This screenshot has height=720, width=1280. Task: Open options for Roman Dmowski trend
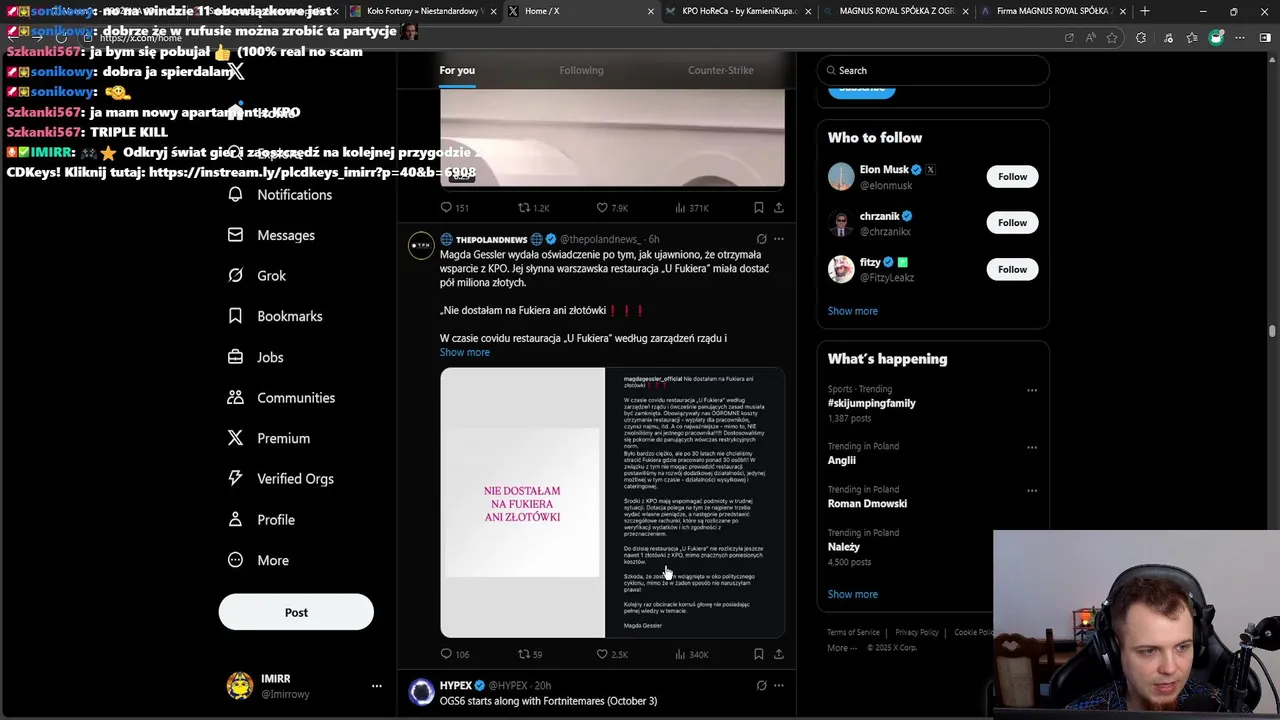pyautogui.click(x=1032, y=491)
